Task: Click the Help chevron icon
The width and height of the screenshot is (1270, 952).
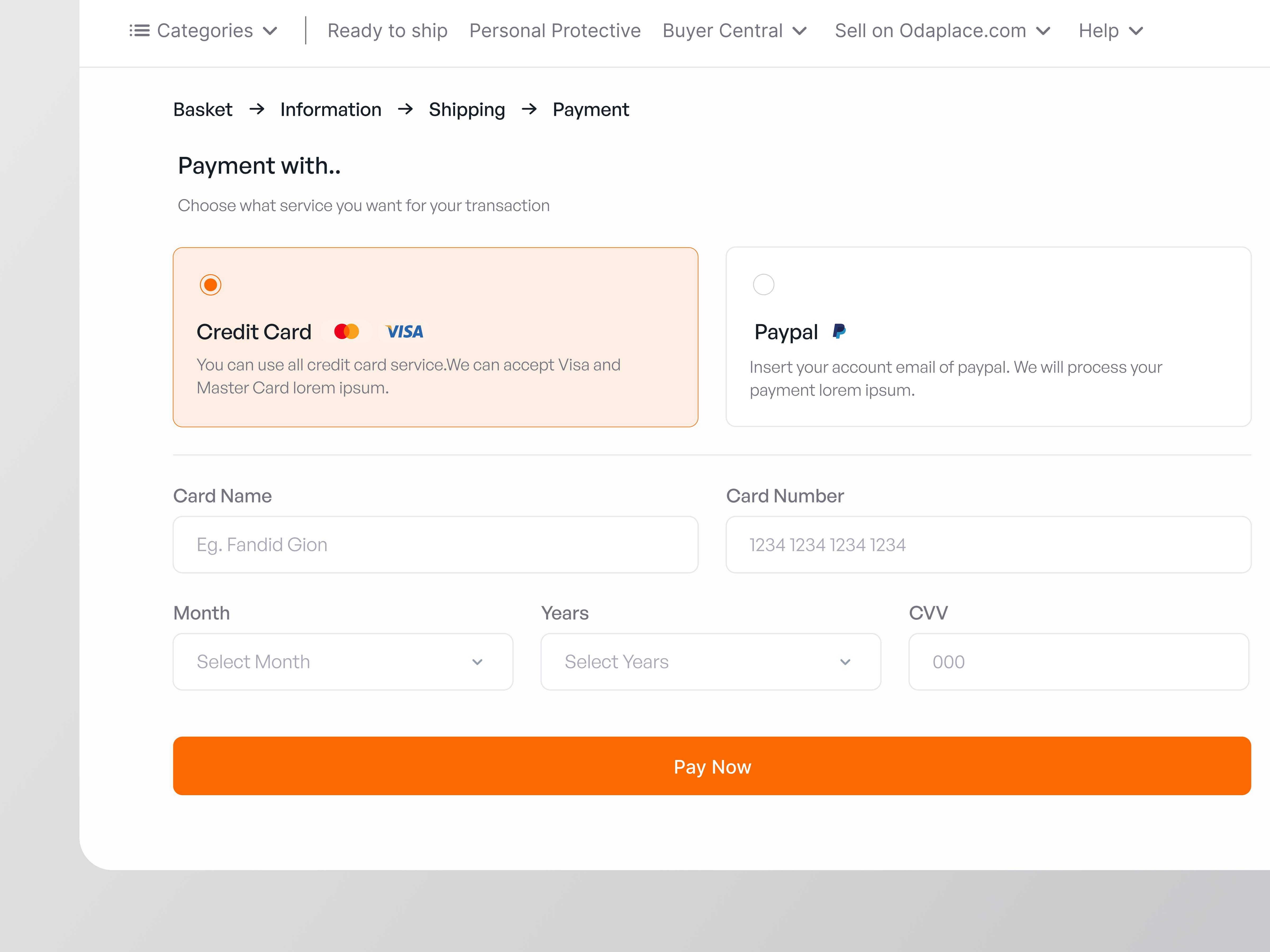Action: [1136, 31]
